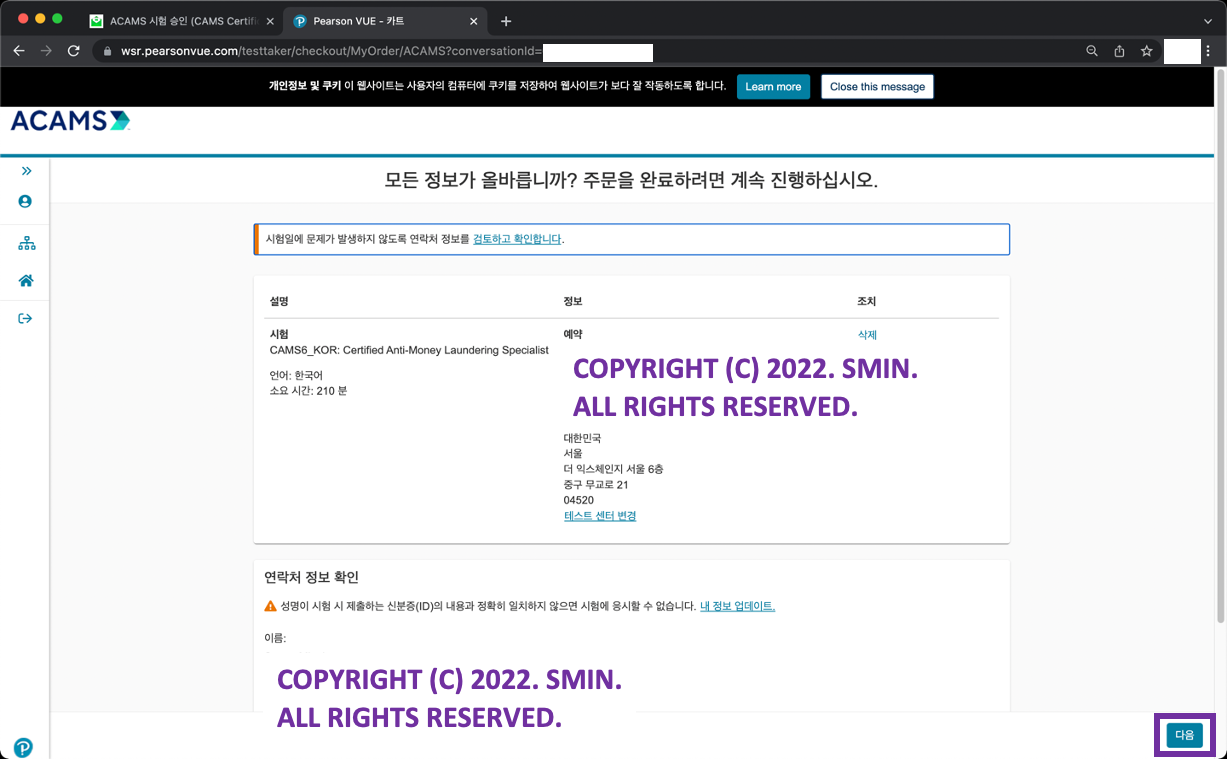The width and height of the screenshot is (1228, 760).
Task: Click the lock icon in address bar
Action: coord(109,51)
